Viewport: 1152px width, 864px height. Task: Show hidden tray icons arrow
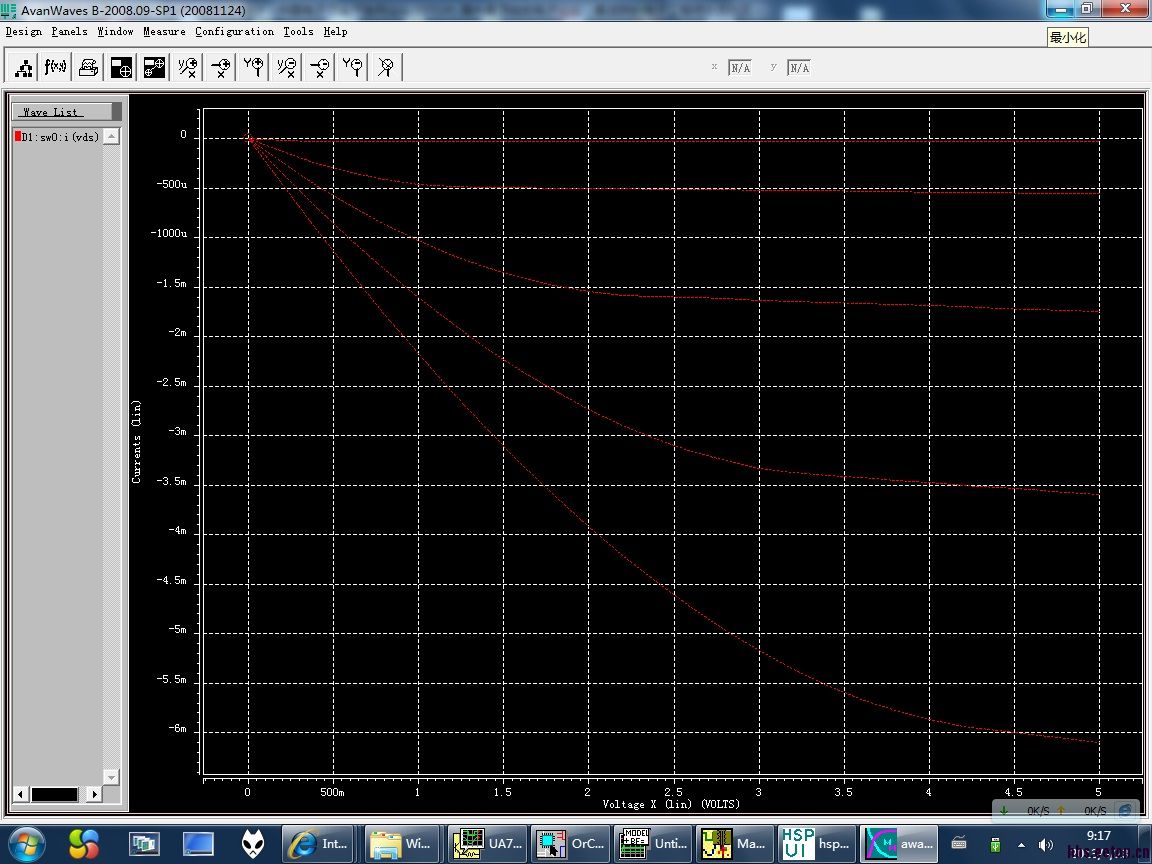tap(1020, 845)
